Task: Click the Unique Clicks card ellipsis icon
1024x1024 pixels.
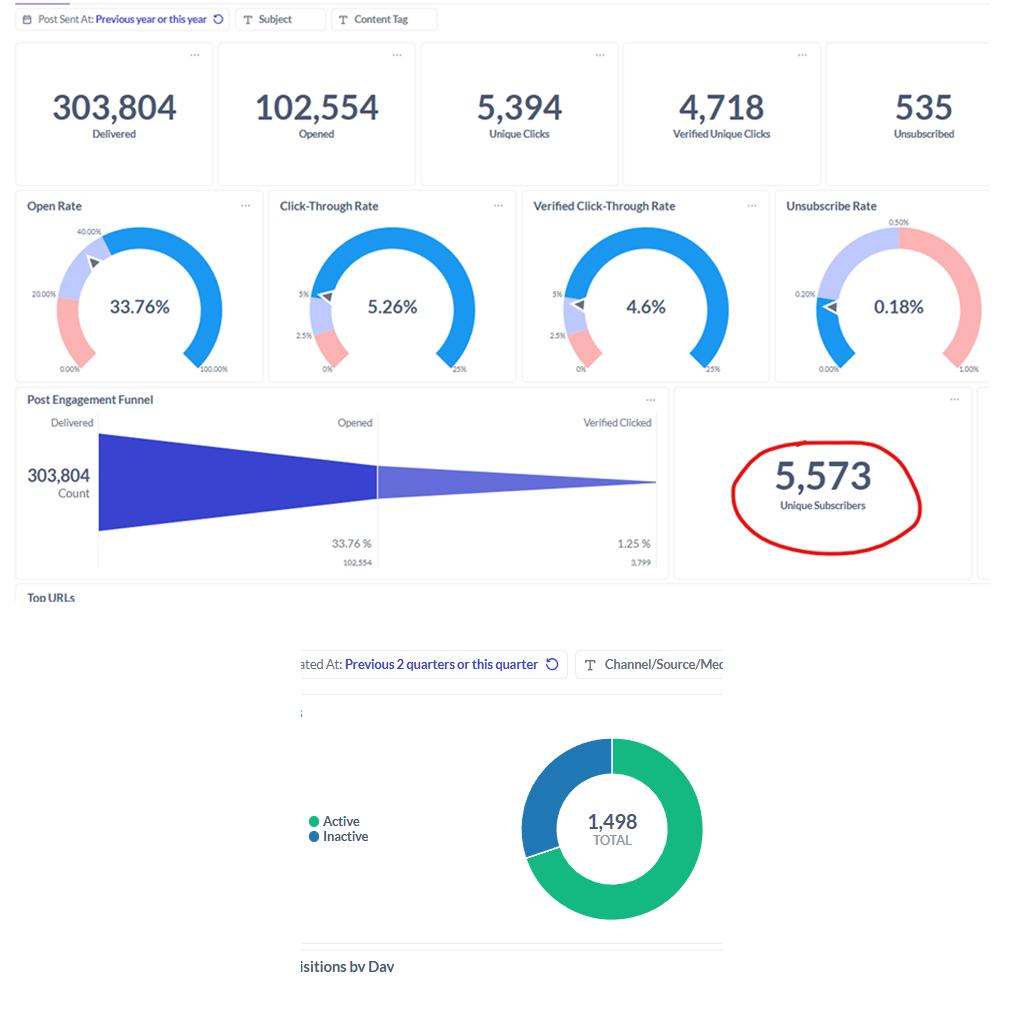Action: [600, 55]
